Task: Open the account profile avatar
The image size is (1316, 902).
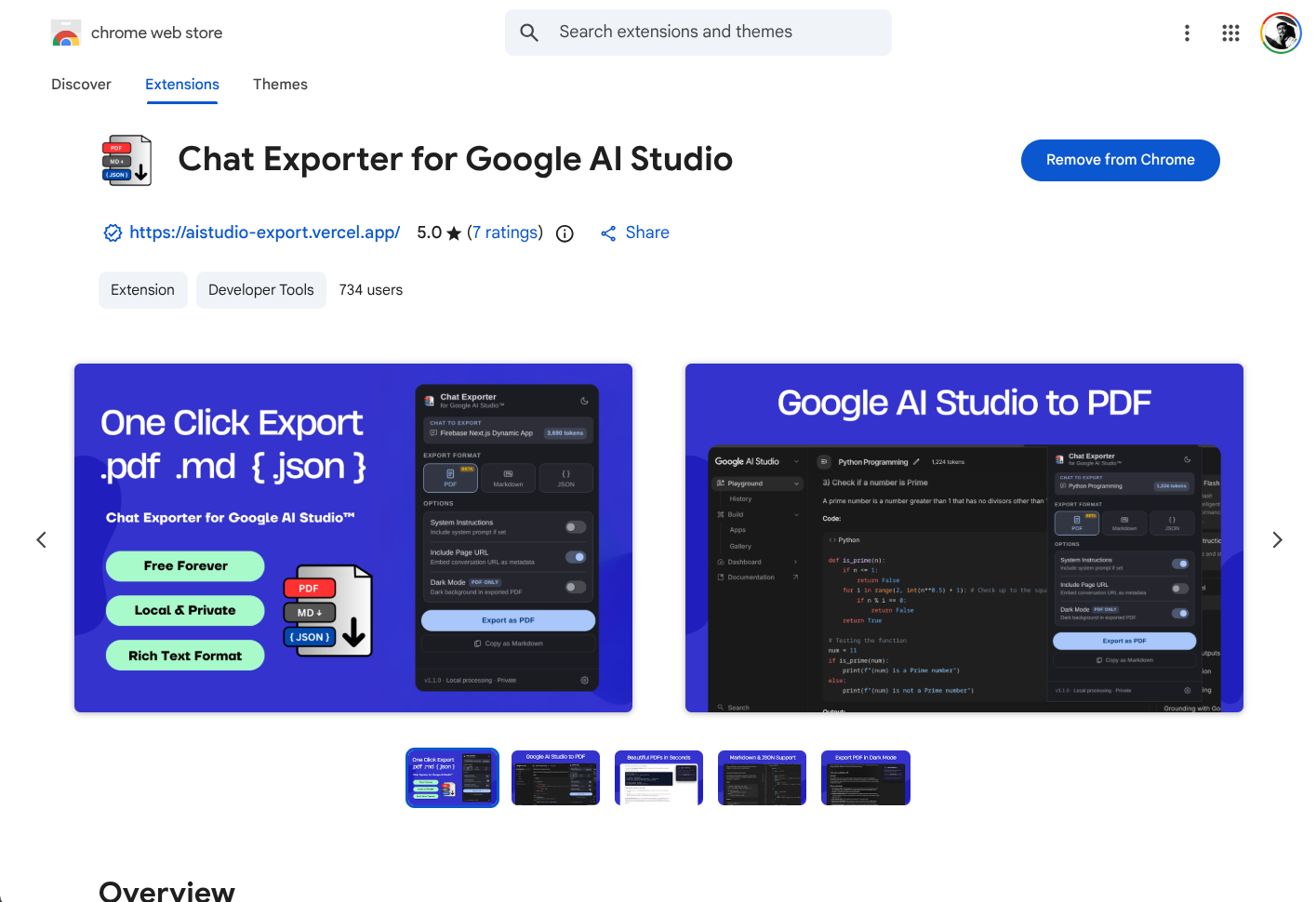Action: [x=1281, y=33]
